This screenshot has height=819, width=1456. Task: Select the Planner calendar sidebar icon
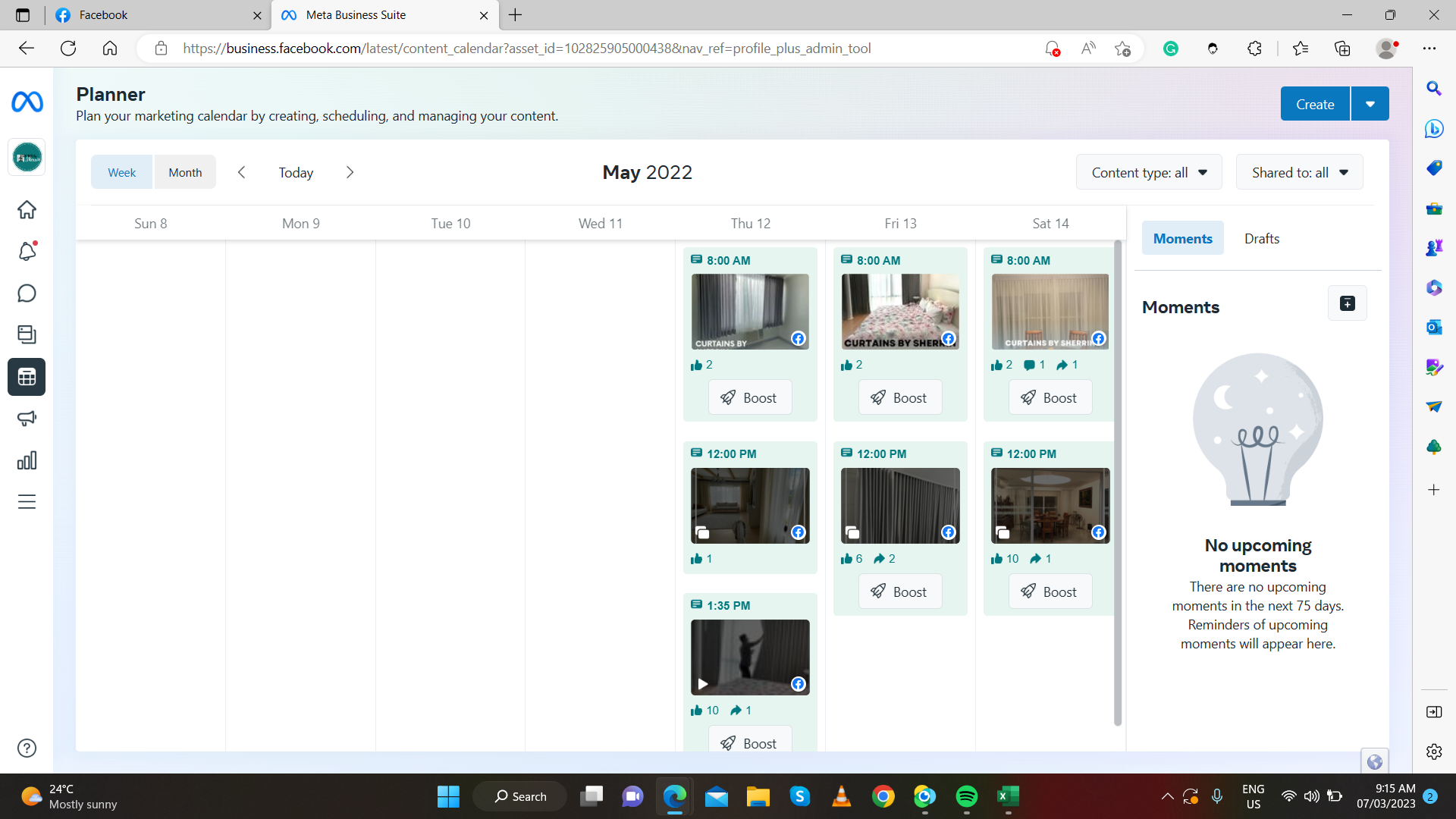coord(27,377)
